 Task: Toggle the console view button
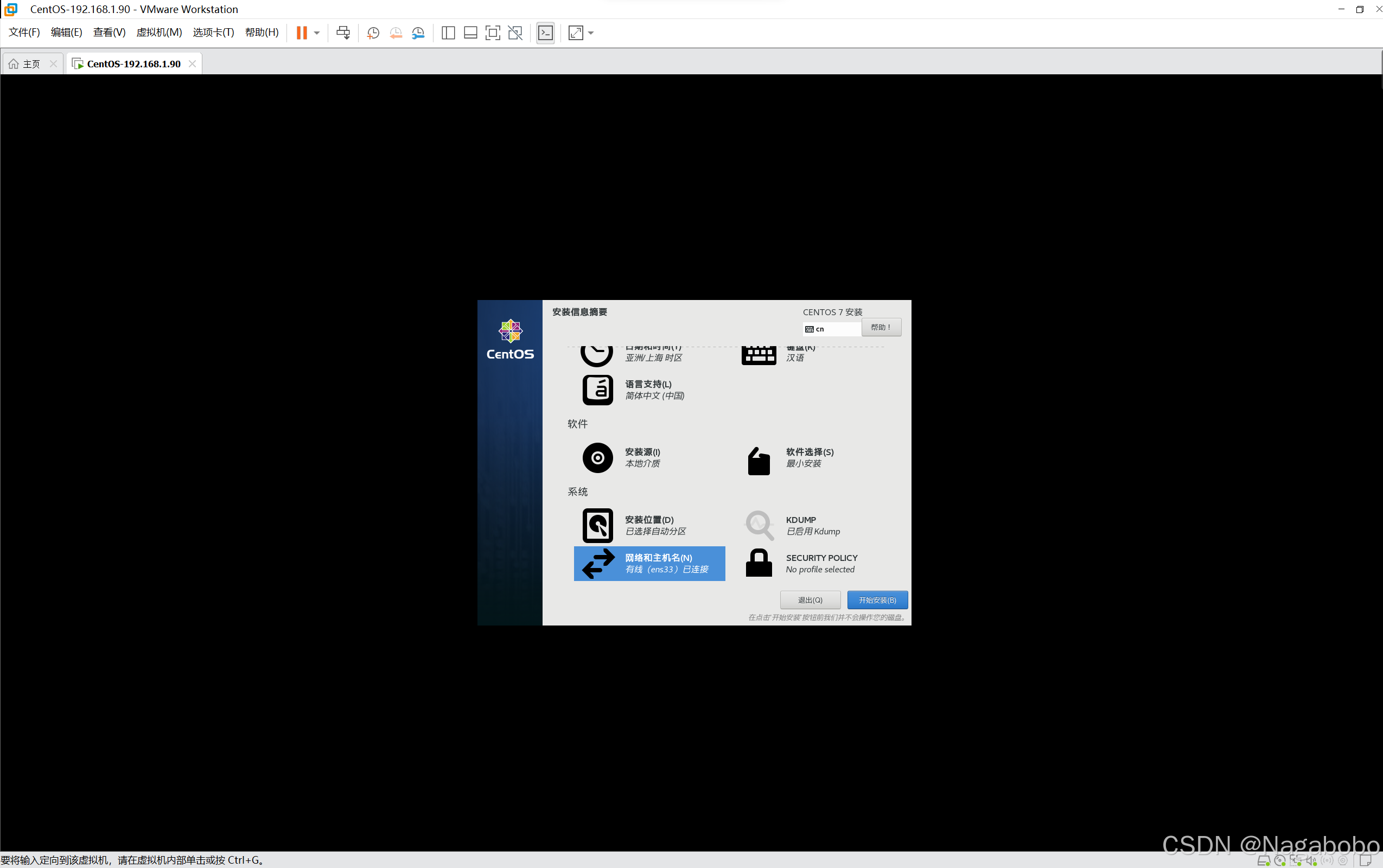click(545, 33)
